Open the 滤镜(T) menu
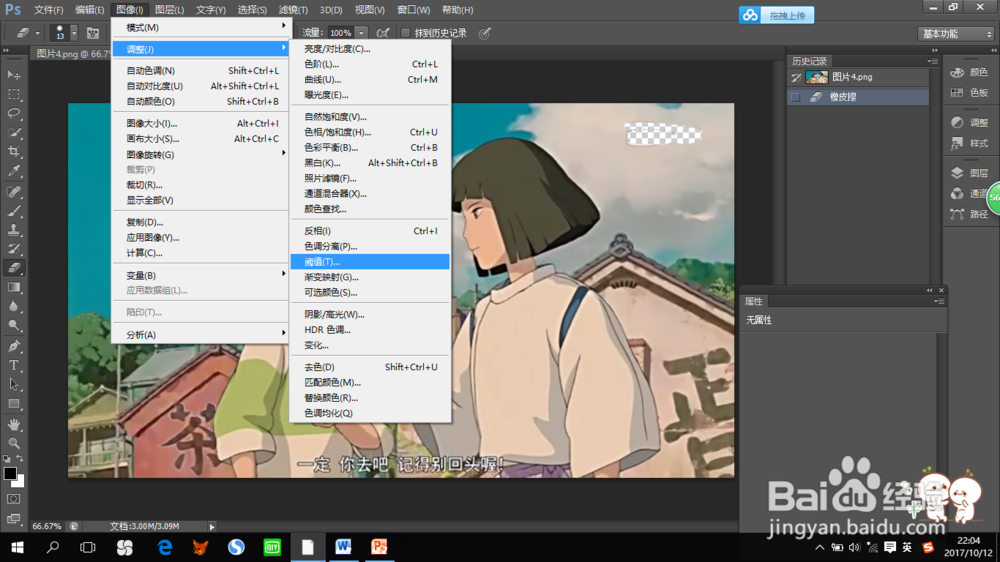The image size is (1000, 562). [293, 10]
